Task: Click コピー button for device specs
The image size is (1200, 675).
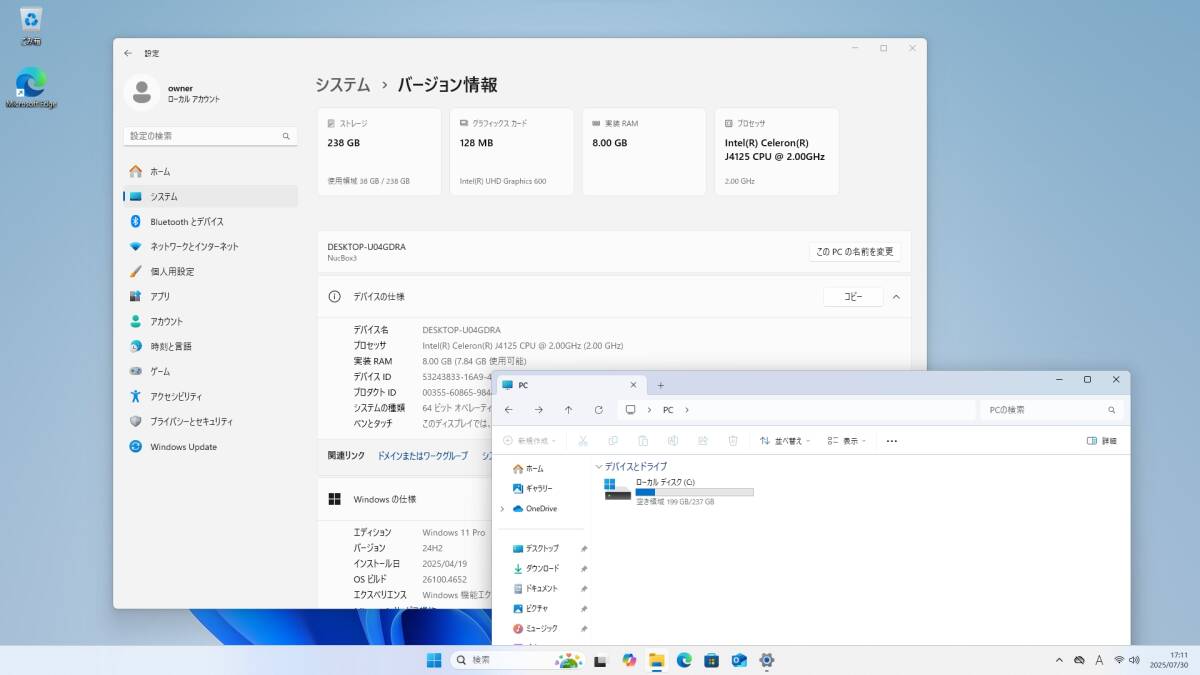Action: point(853,297)
